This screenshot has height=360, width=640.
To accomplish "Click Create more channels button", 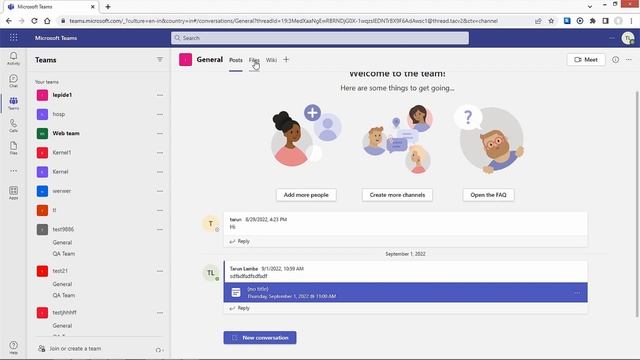I will [397, 195].
